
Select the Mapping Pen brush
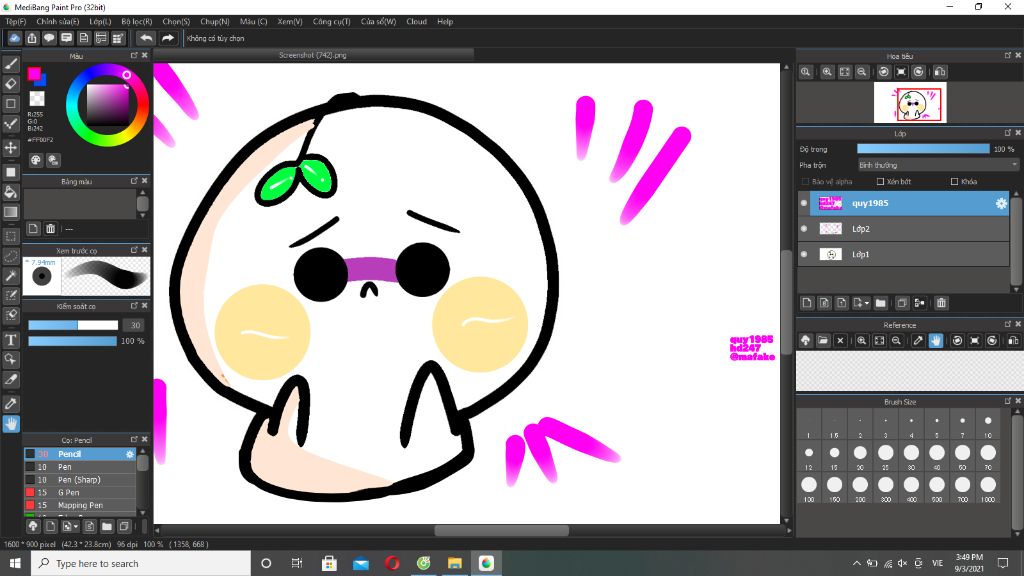(x=80, y=505)
